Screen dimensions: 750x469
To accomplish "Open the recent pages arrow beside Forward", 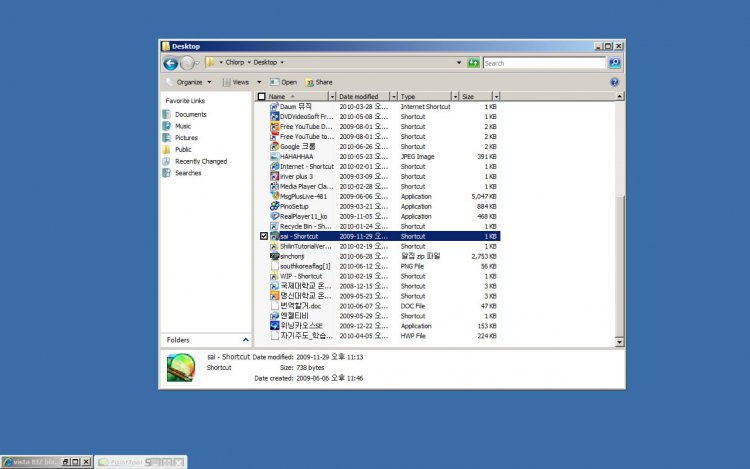I will (x=198, y=63).
